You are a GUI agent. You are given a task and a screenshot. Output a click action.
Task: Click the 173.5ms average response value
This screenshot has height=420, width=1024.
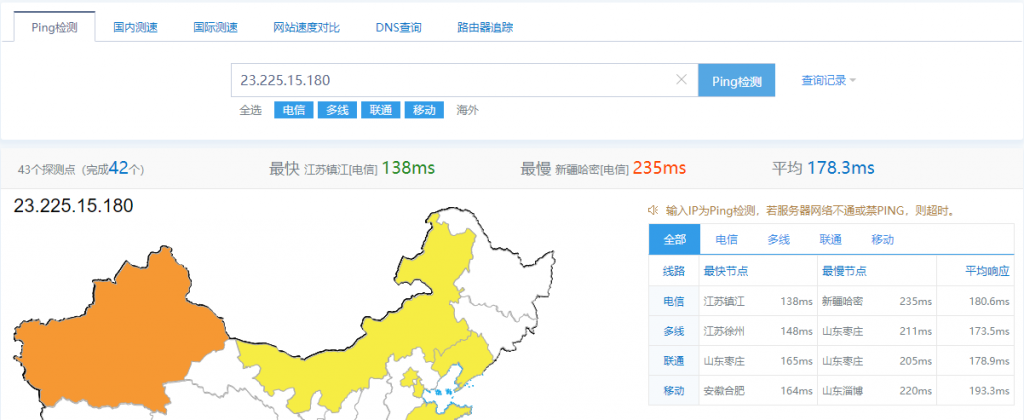pos(989,331)
